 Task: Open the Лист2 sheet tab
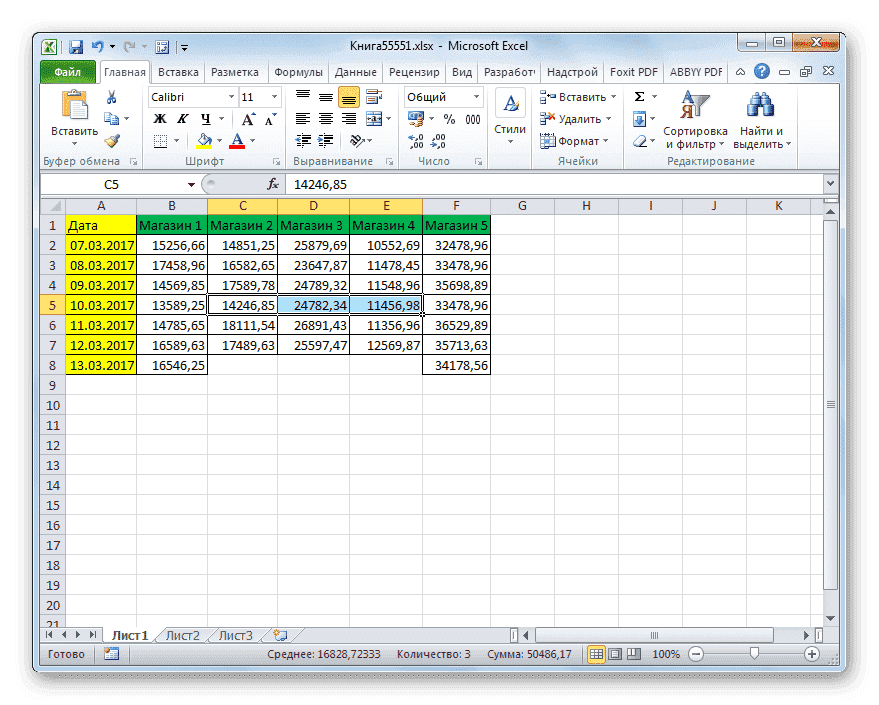[x=184, y=635]
